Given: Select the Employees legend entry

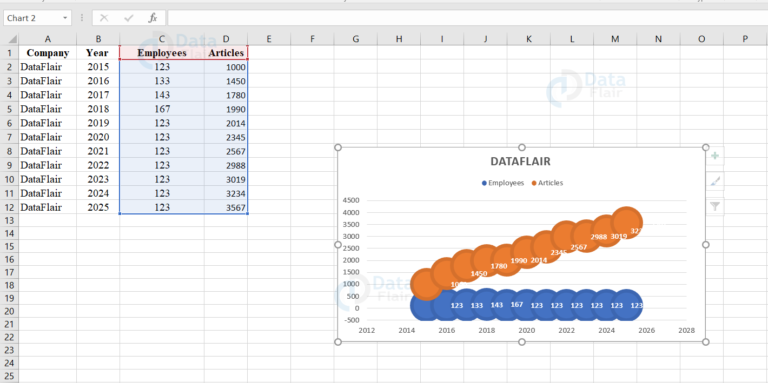Looking at the screenshot, I should click(x=503, y=183).
